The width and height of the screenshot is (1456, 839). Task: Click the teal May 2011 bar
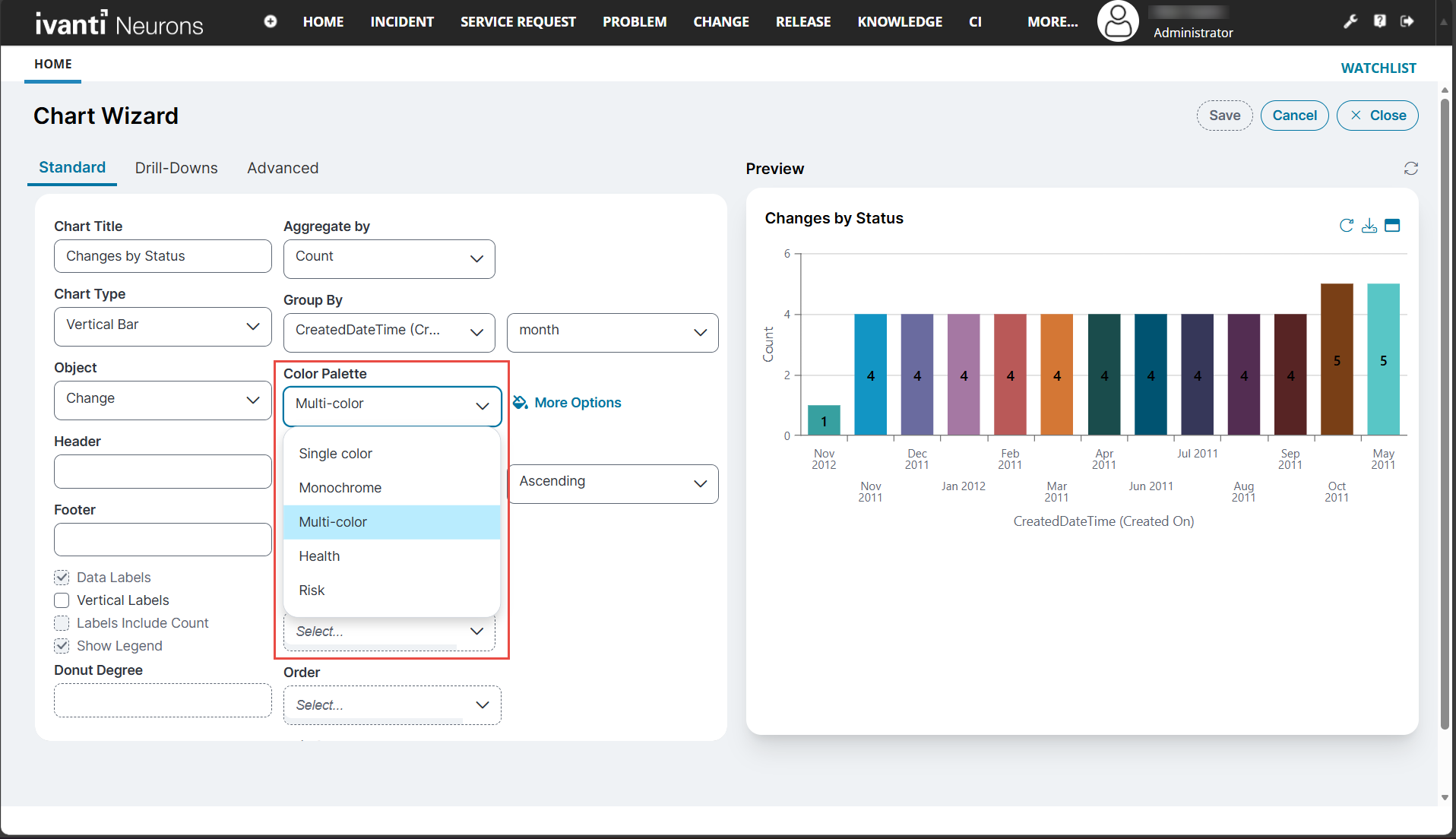point(1383,359)
